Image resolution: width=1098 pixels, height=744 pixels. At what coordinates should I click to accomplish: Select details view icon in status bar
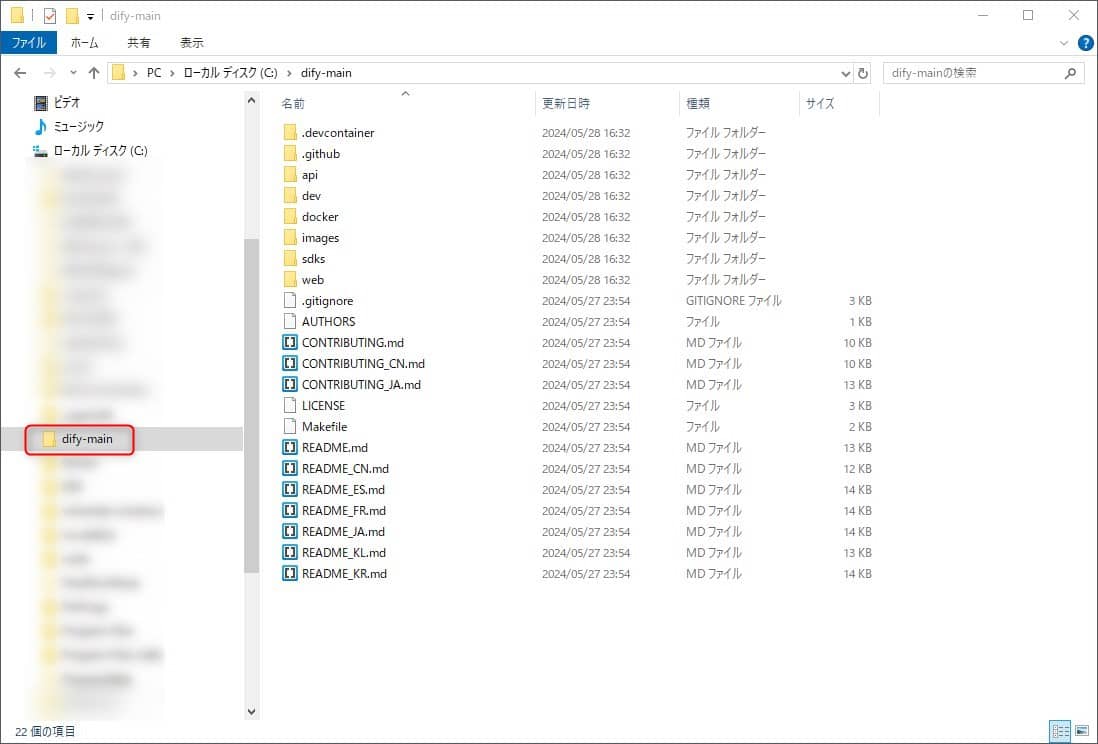pos(1060,731)
